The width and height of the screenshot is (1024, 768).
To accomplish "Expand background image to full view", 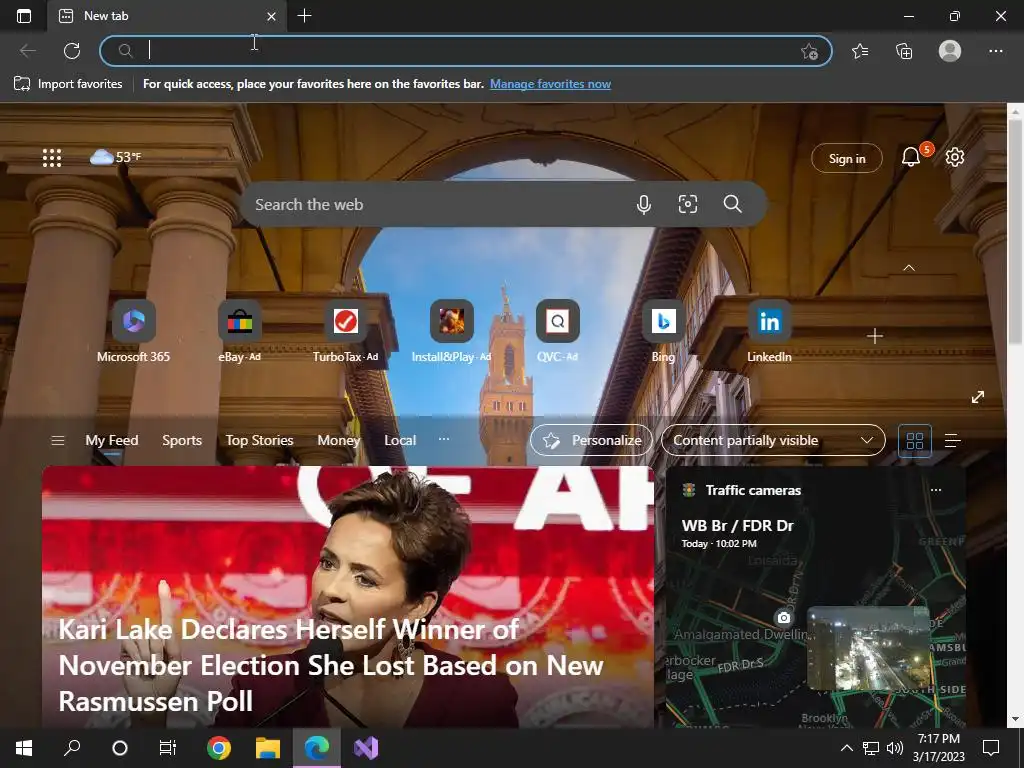I will [x=978, y=397].
